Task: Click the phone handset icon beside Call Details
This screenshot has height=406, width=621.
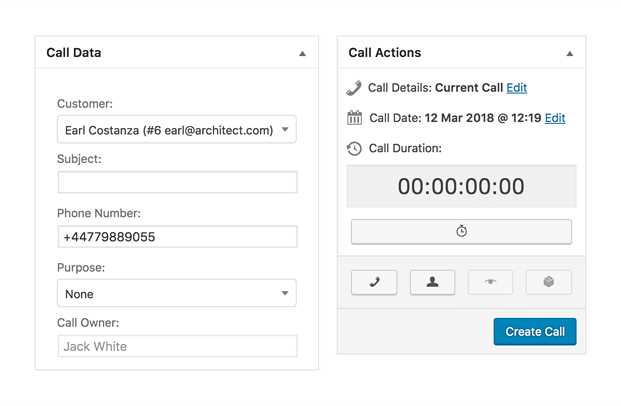Action: click(x=354, y=88)
